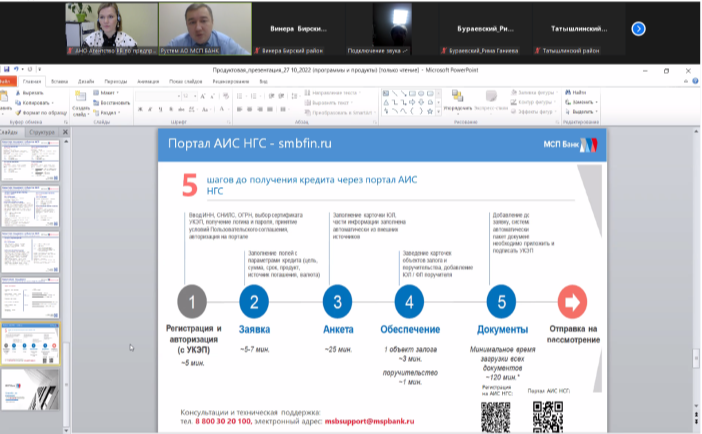
Task: Select the Oval shape in shapes gallery
Action: coord(421,94)
